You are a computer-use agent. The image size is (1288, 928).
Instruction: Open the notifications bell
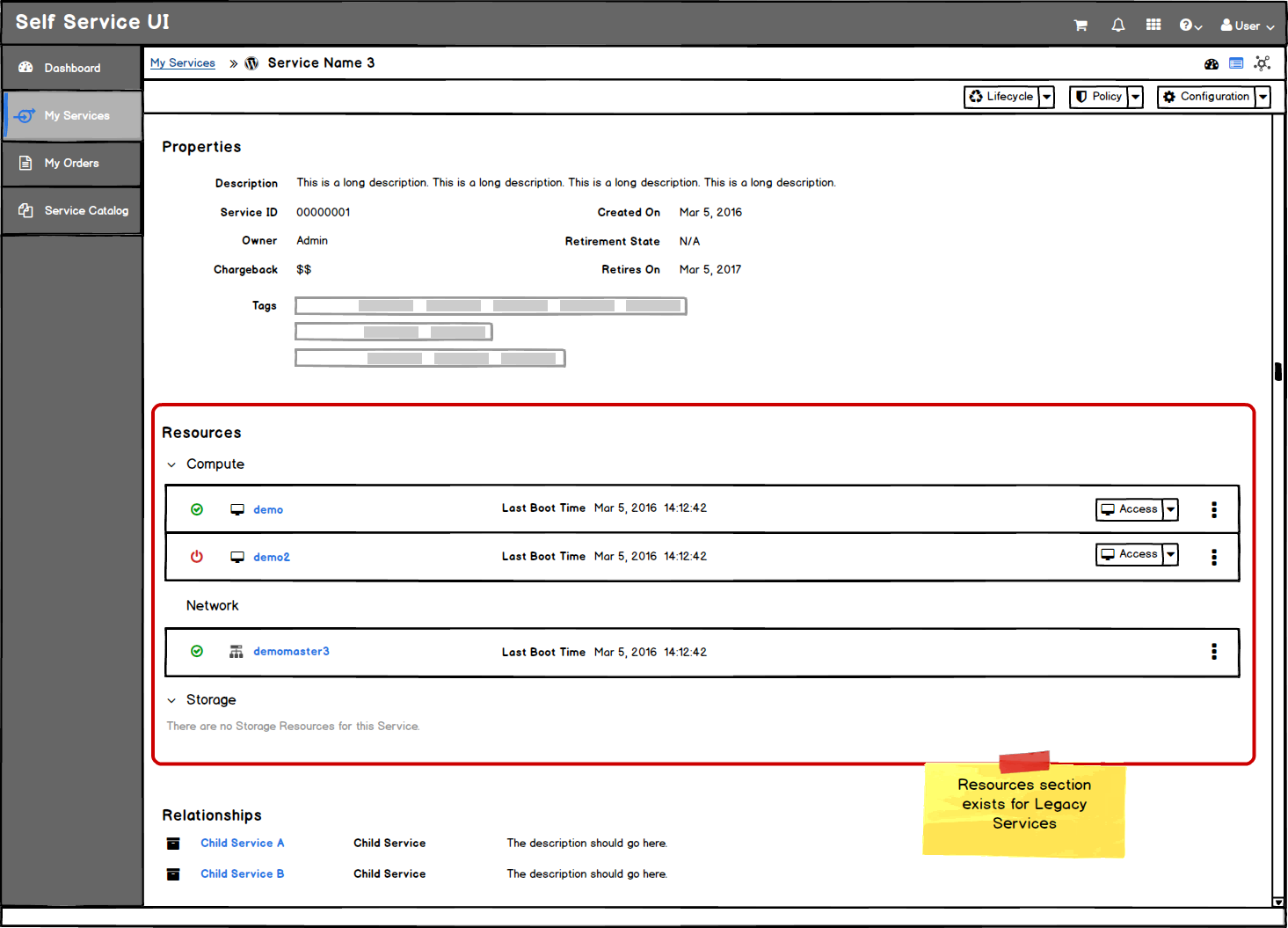[1118, 26]
